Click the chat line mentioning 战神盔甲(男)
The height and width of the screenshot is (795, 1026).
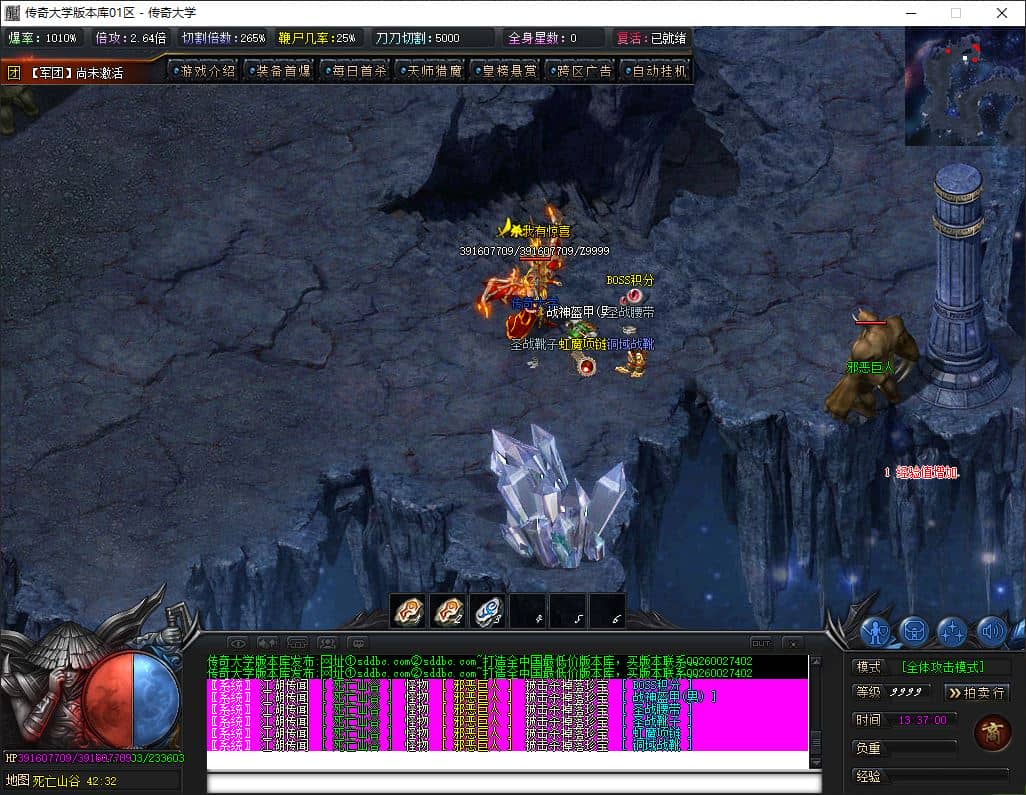462,697
